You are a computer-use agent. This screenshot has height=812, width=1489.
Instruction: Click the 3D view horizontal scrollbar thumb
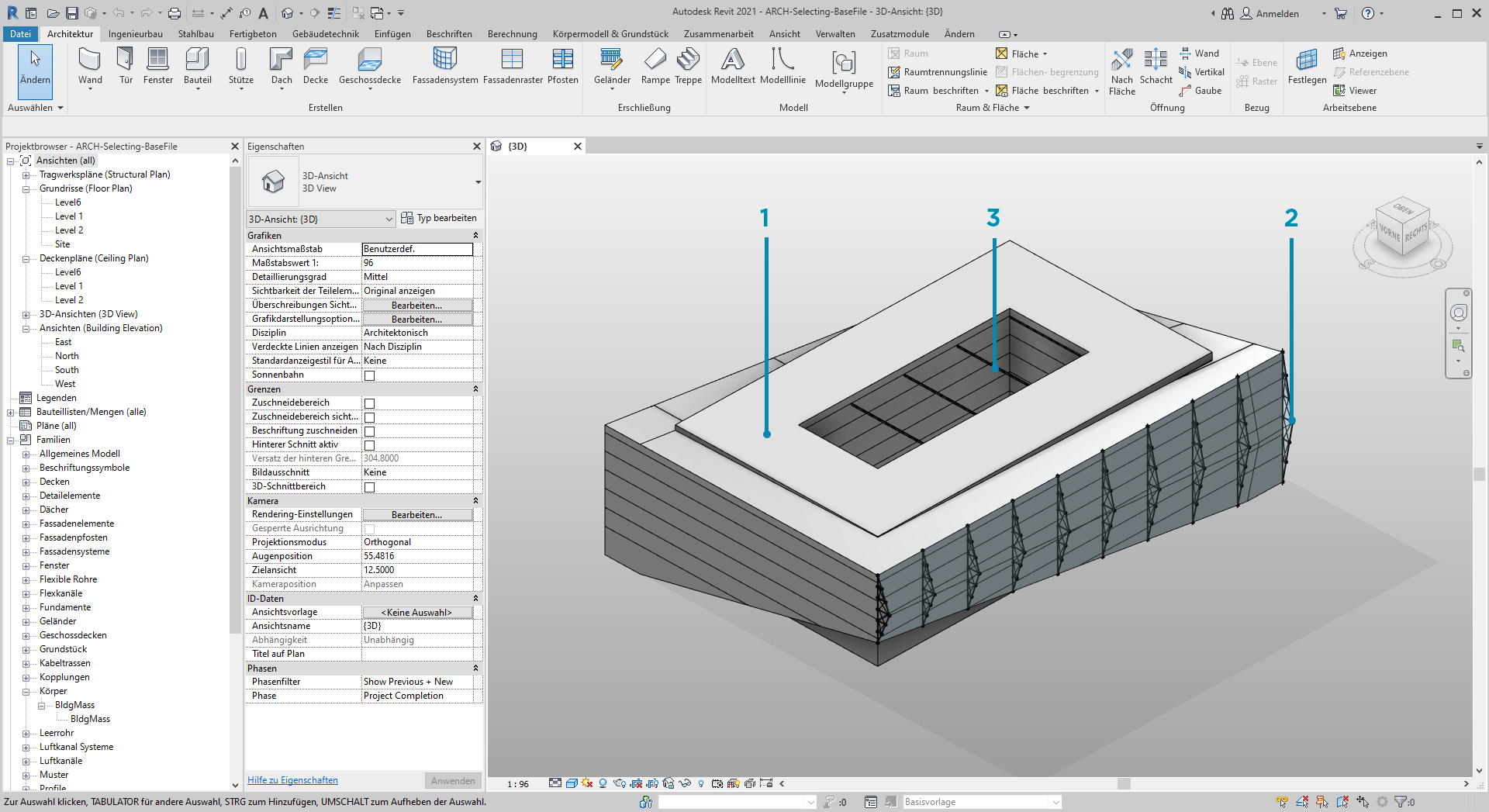click(1124, 784)
